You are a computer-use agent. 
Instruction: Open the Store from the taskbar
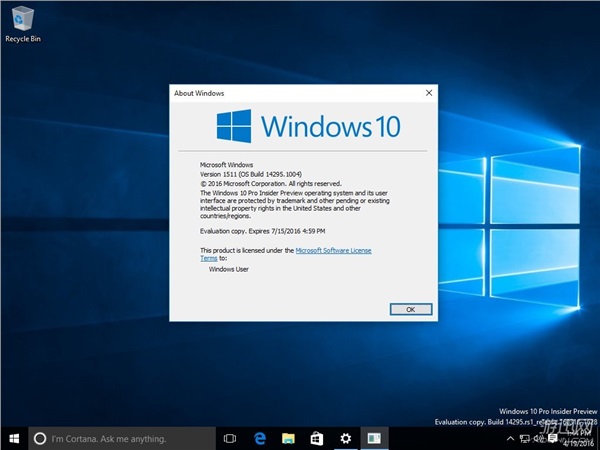(x=317, y=438)
